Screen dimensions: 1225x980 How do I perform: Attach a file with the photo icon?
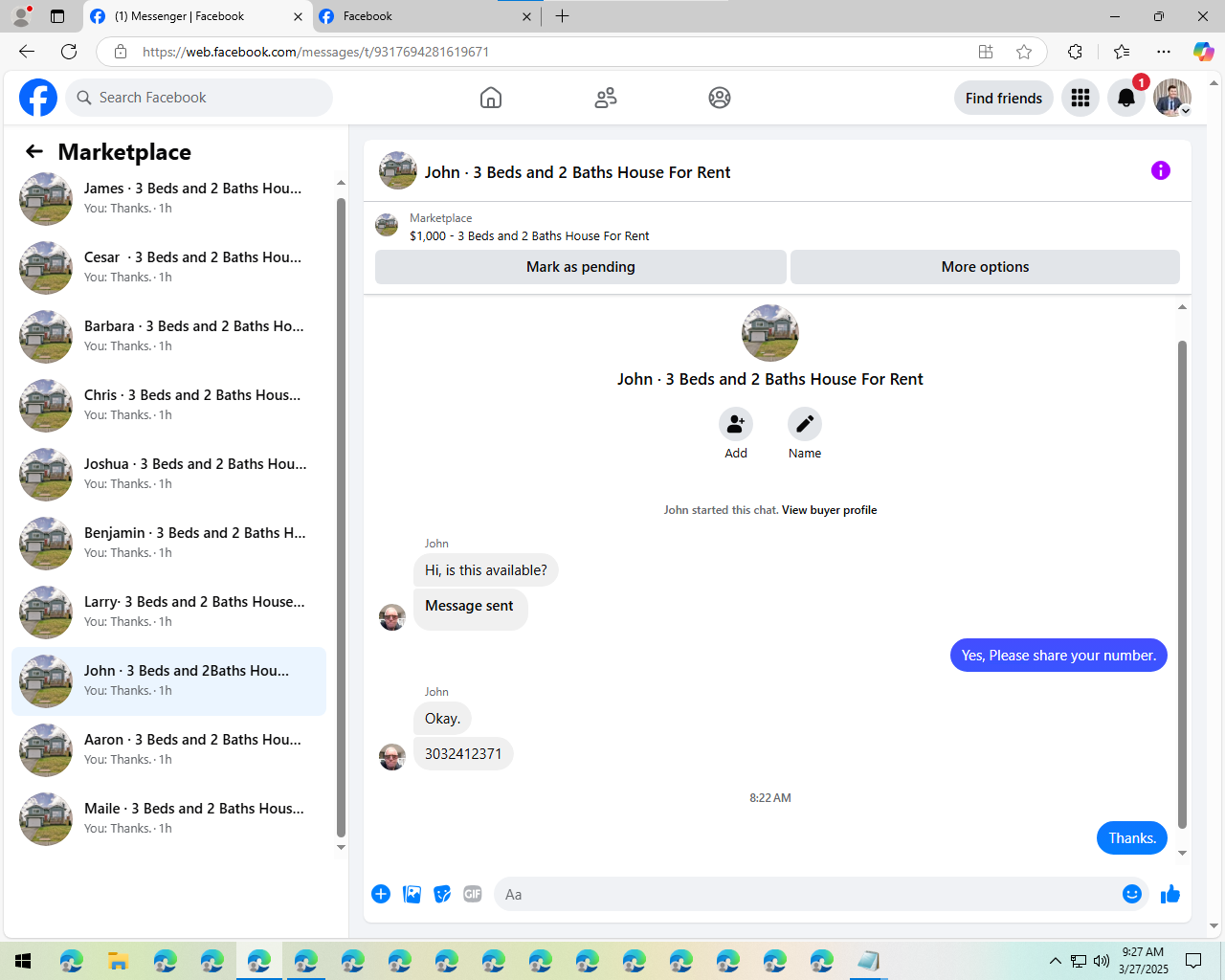[412, 894]
